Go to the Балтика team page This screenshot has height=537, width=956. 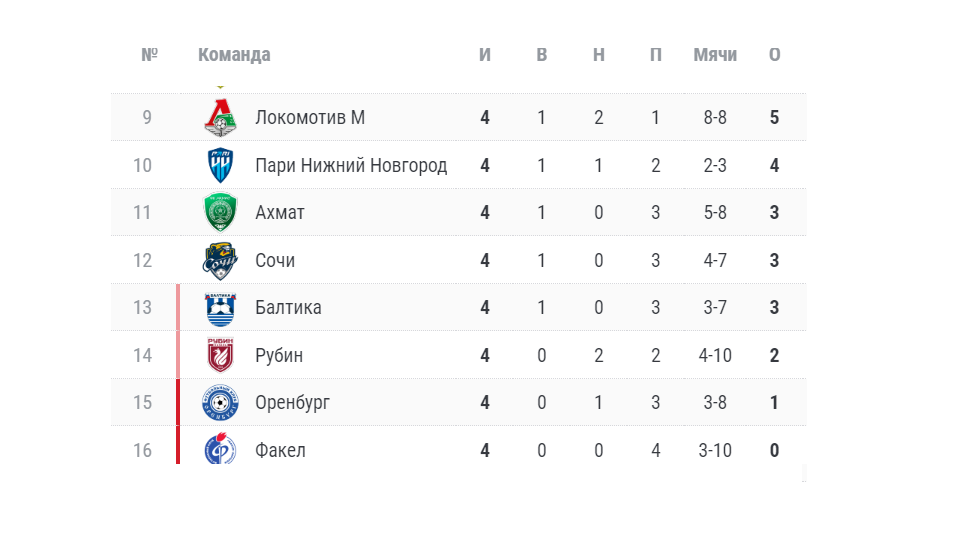(288, 308)
